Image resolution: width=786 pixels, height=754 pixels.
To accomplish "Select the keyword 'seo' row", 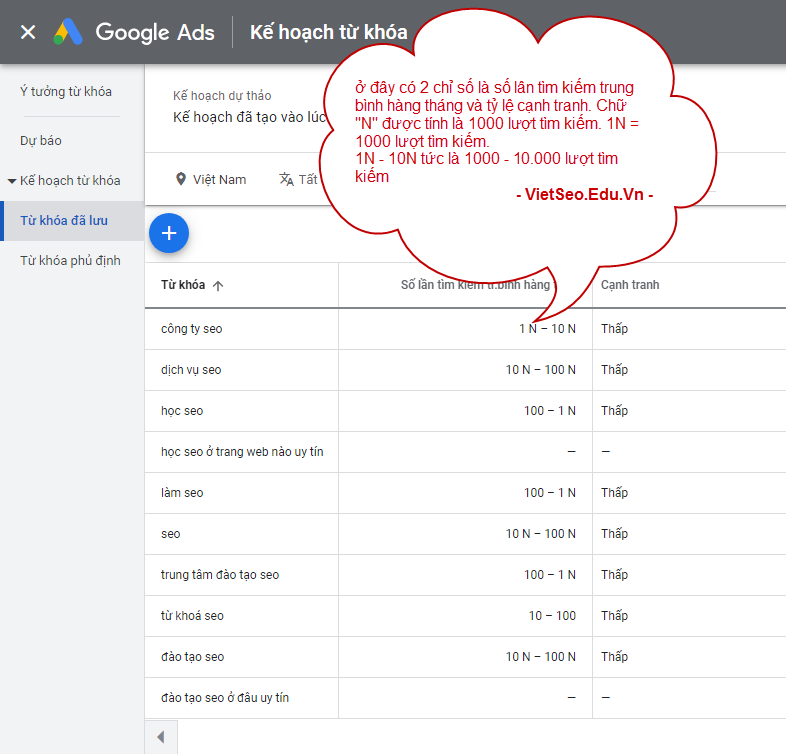I will 170,534.
